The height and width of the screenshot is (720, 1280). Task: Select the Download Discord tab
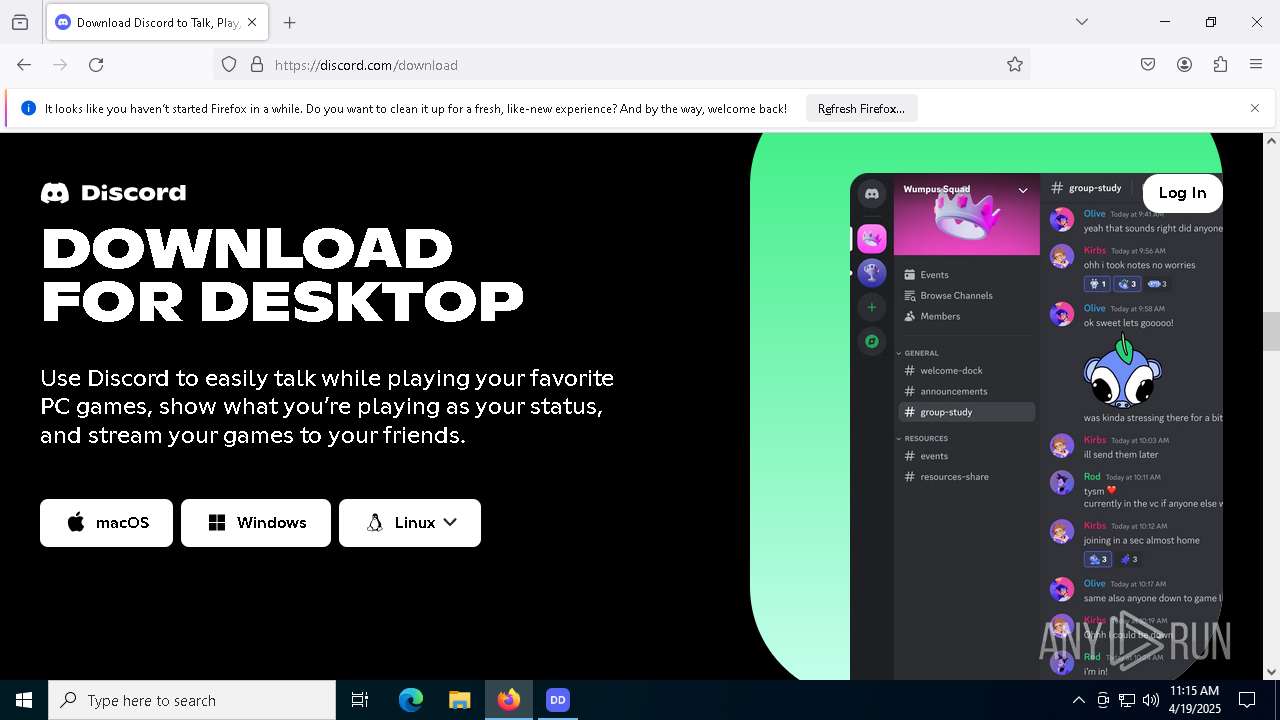[x=157, y=22]
